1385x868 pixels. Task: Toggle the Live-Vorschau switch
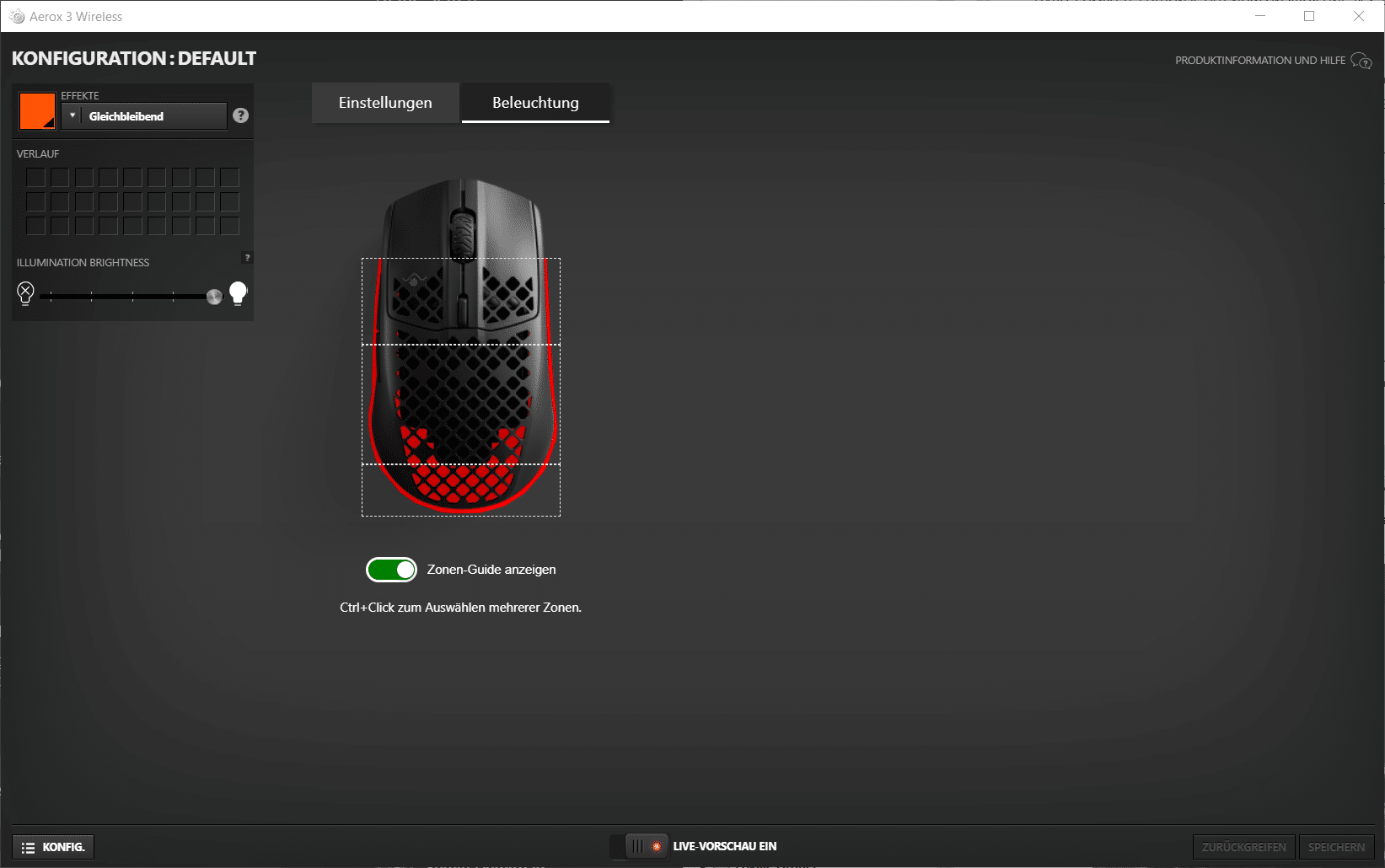(x=639, y=846)
